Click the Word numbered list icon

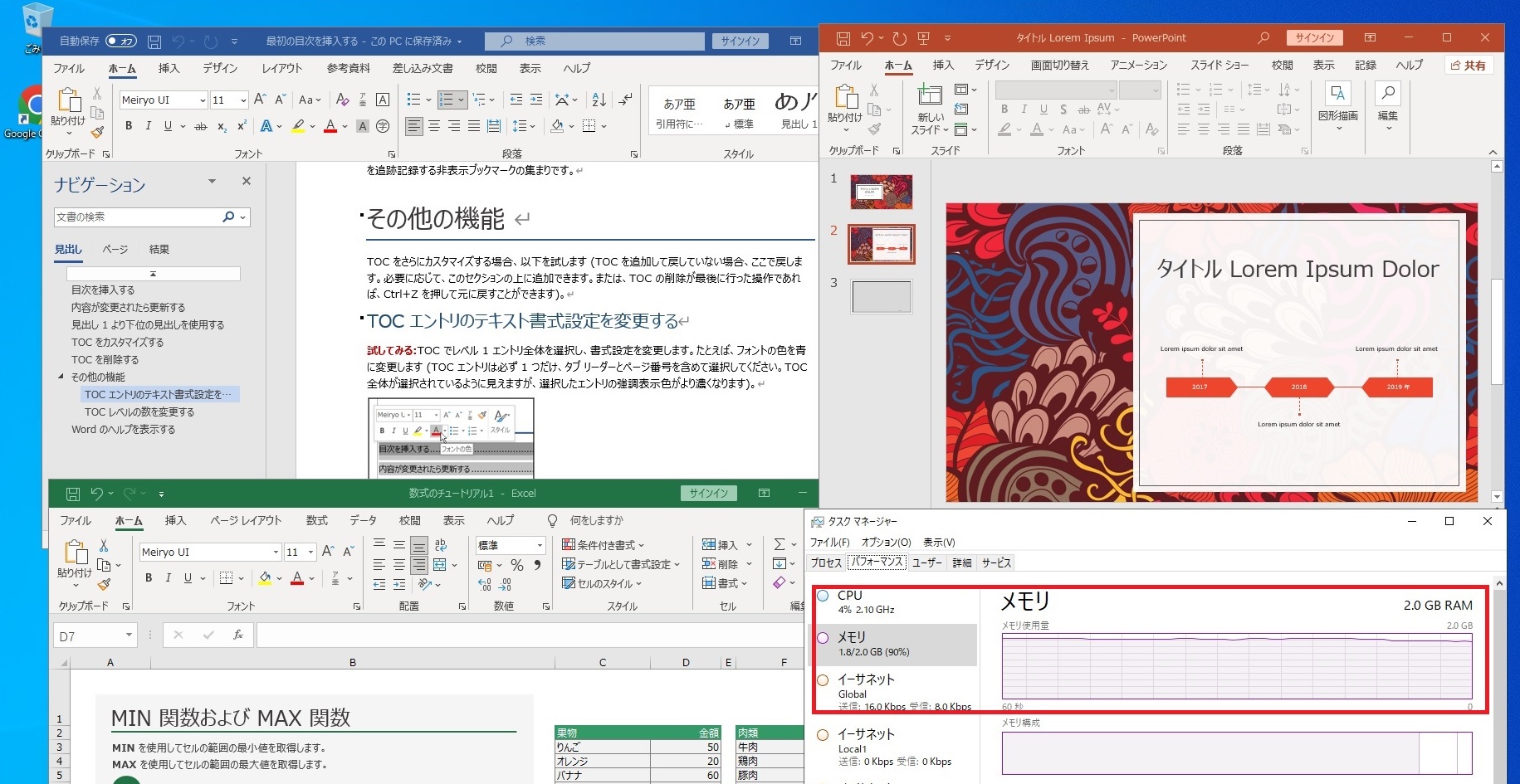tap(446, 100)
